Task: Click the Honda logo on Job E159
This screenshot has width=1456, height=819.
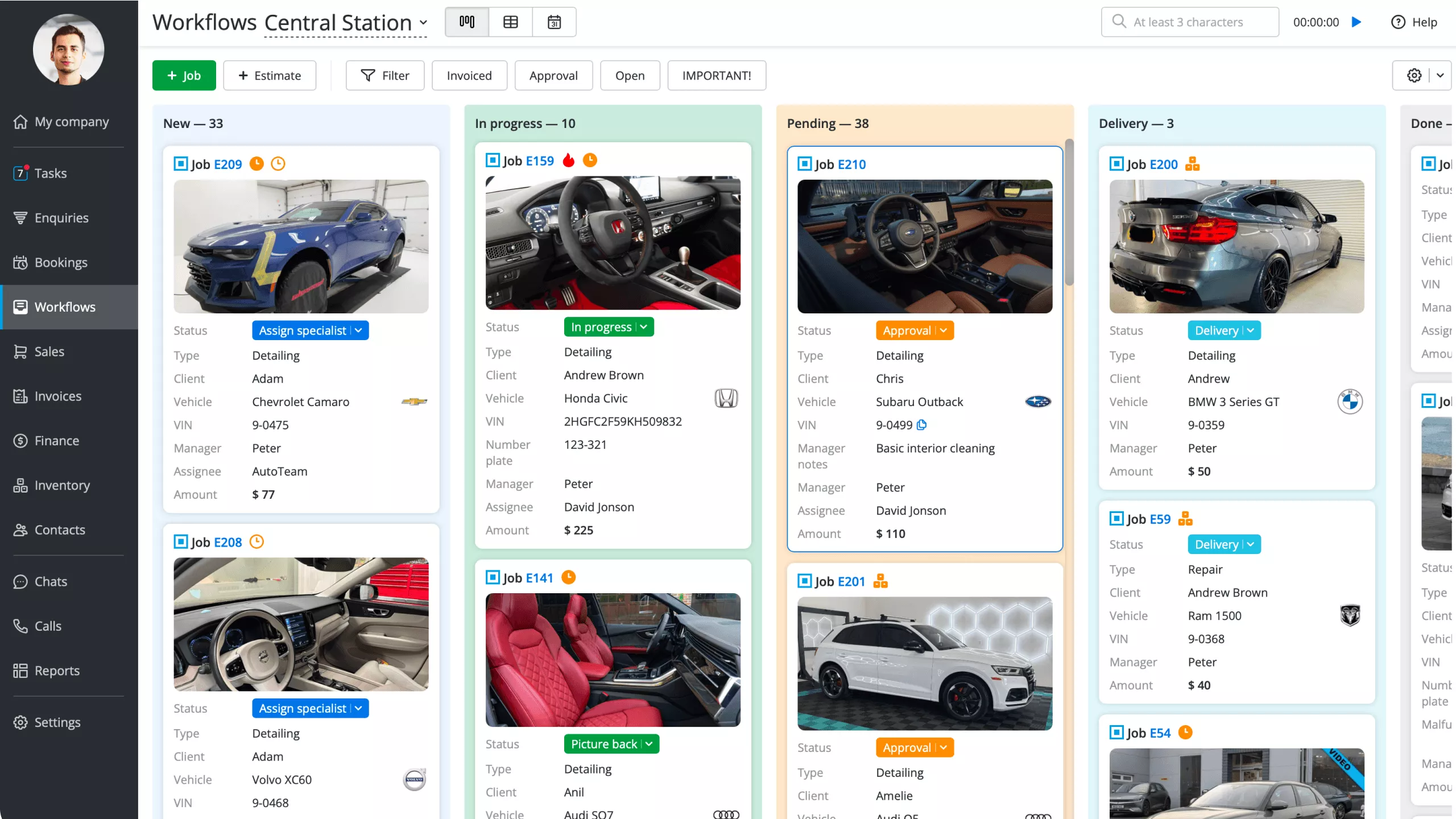Action: 726,398
